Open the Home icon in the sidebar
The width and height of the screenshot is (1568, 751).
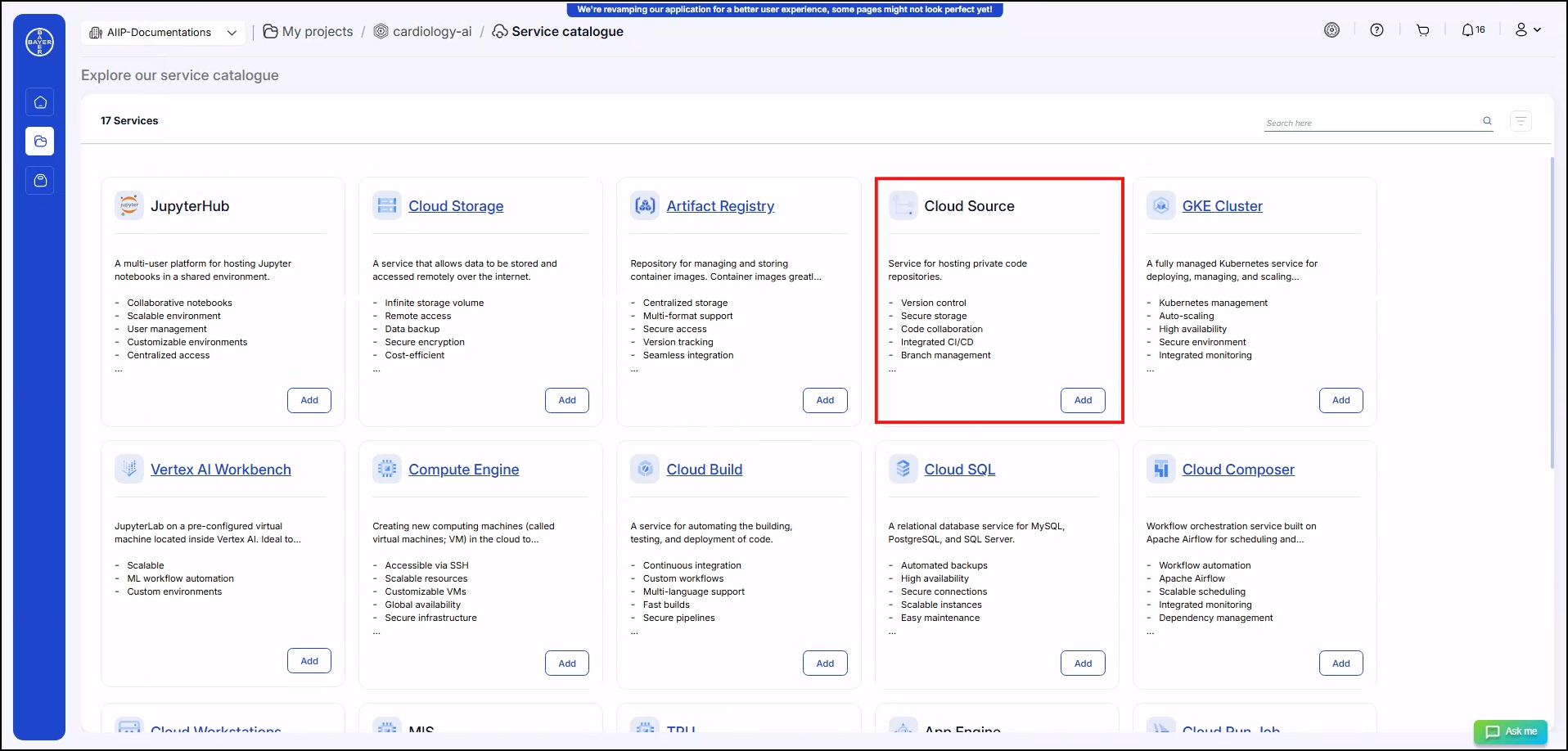[x=40, y=102]
